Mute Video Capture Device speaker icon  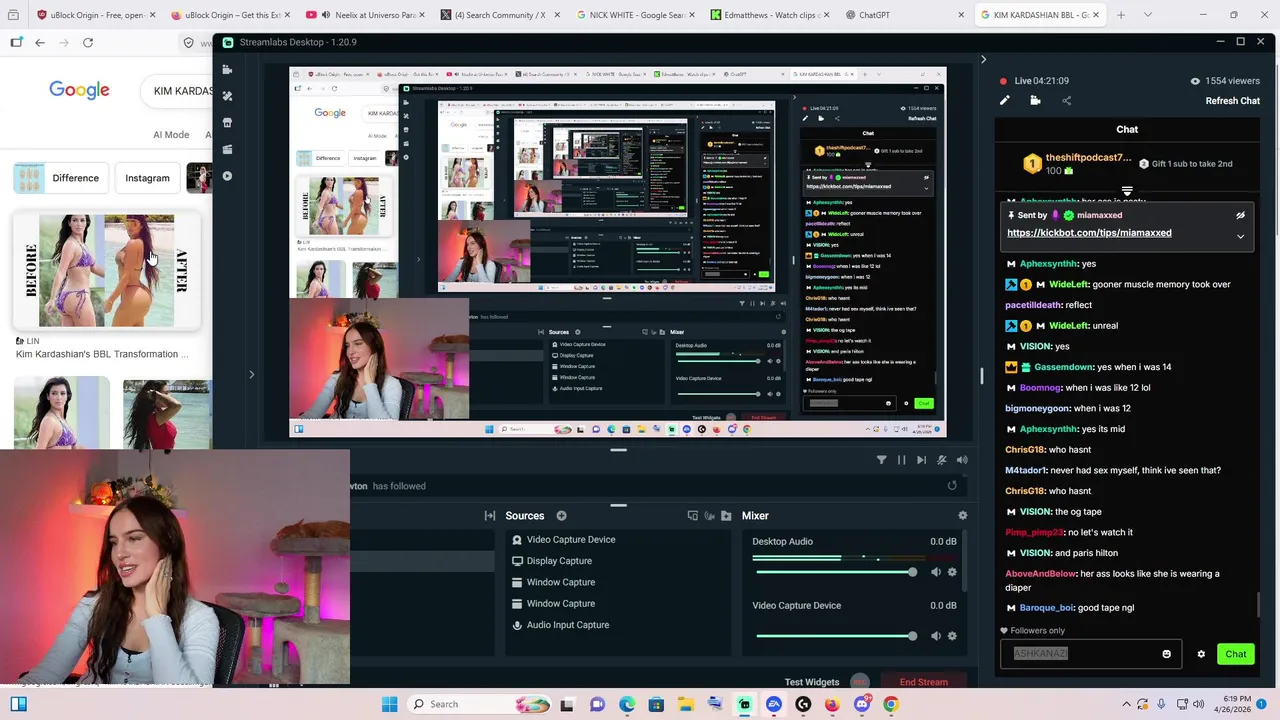click(935, 636)
